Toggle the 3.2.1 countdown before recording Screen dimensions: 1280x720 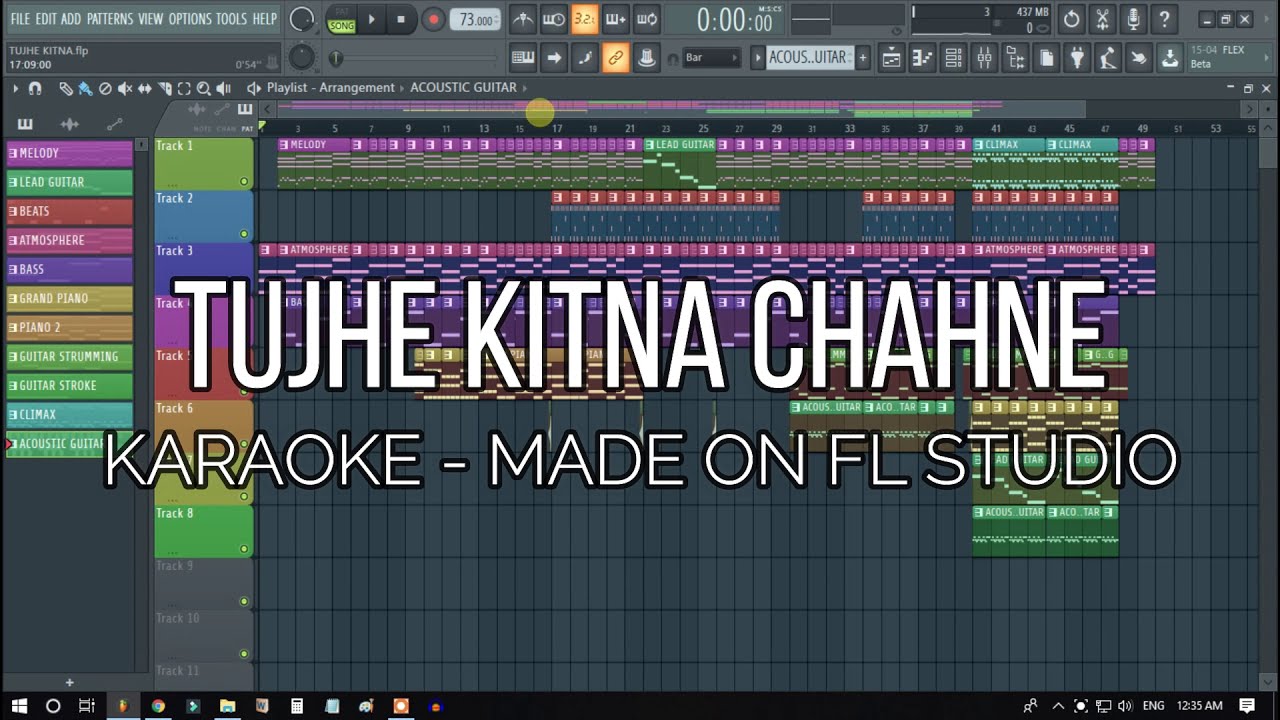(x=584, y=19)
